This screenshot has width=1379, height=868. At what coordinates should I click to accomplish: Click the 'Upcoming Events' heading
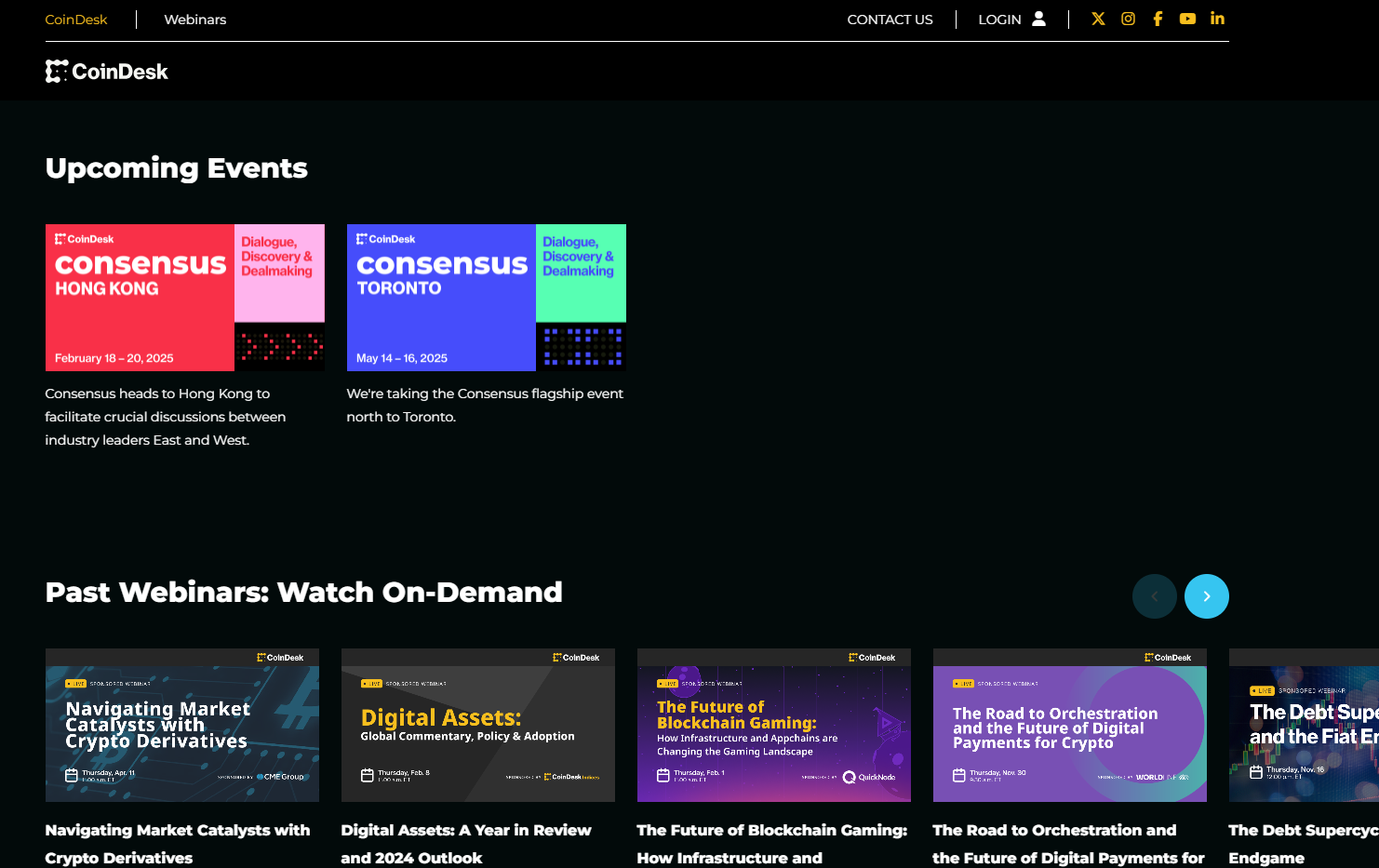[176, 168]
